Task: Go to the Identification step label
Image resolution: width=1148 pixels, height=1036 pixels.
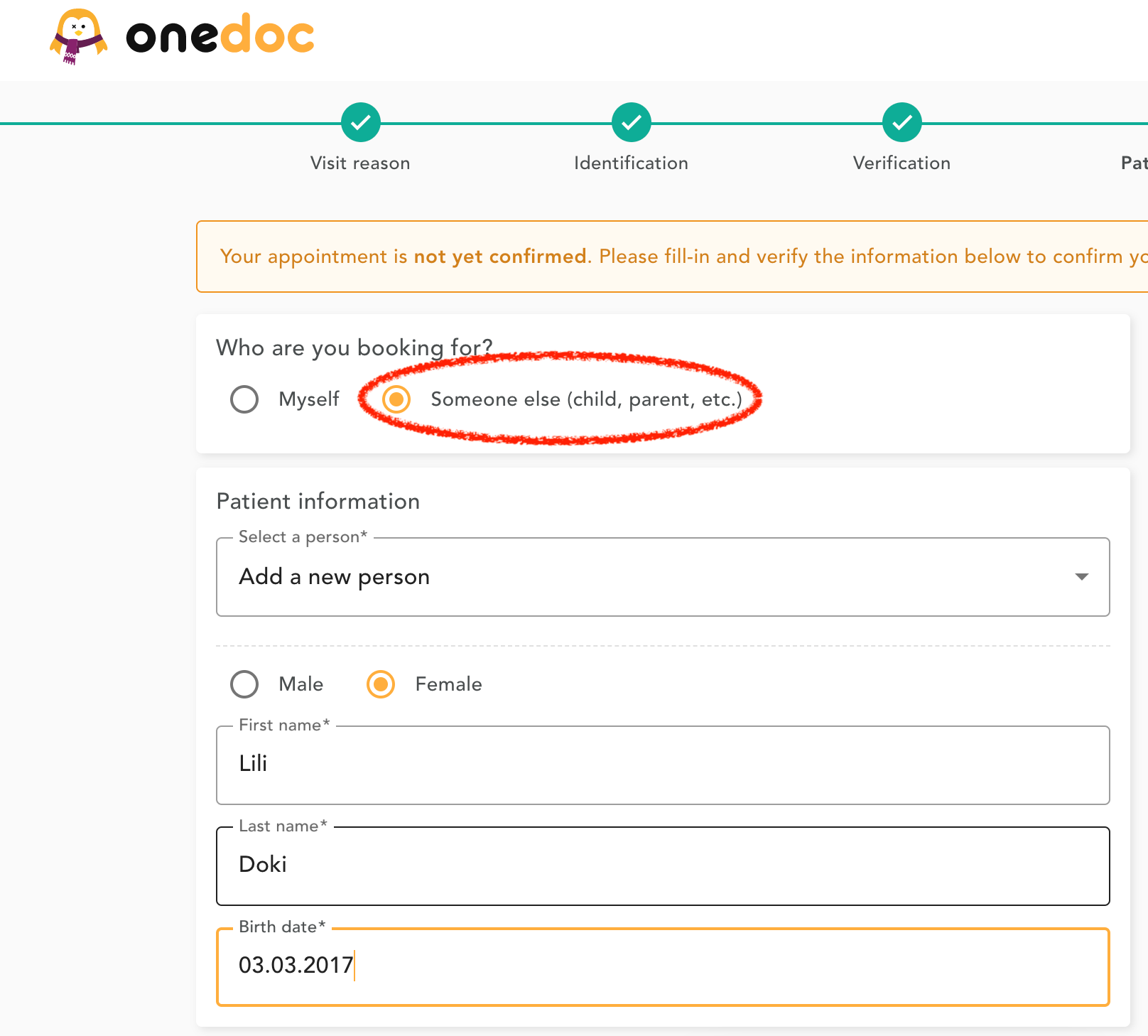Action: [x=631, y=163]
